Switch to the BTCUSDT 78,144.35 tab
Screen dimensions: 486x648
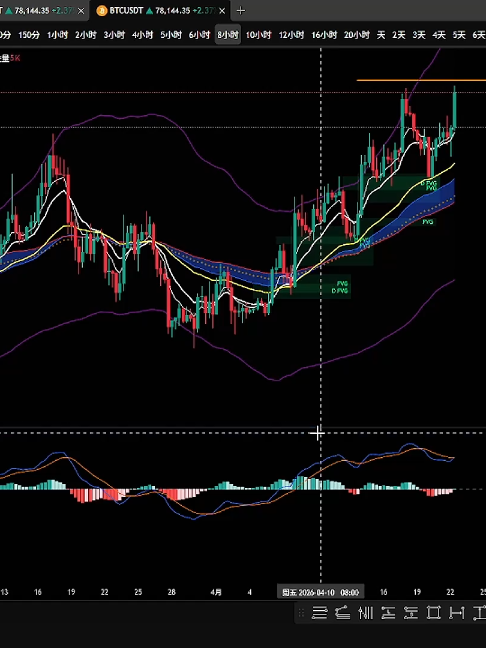(161, 11)
